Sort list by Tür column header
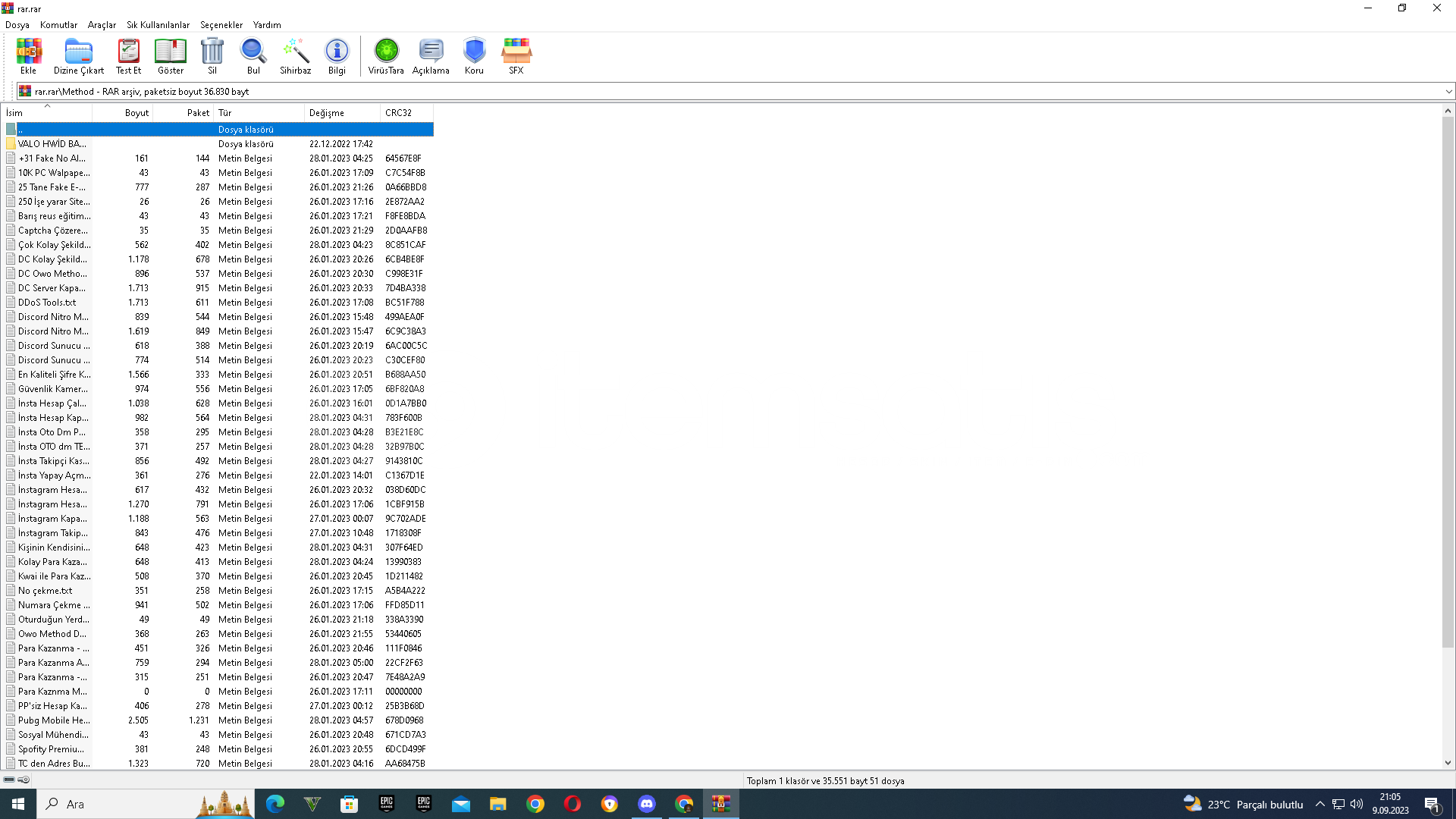Screen dimensions: 1456x819 (x=259, y=112)
